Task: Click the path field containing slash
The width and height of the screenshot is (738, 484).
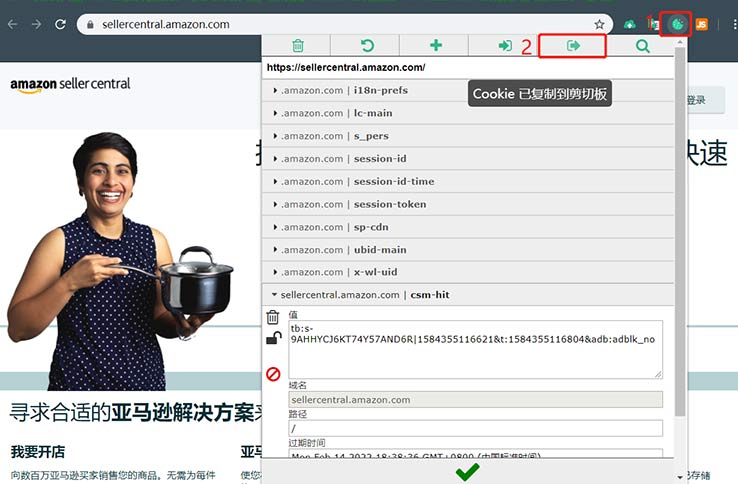Action: [x=475, y=428]
